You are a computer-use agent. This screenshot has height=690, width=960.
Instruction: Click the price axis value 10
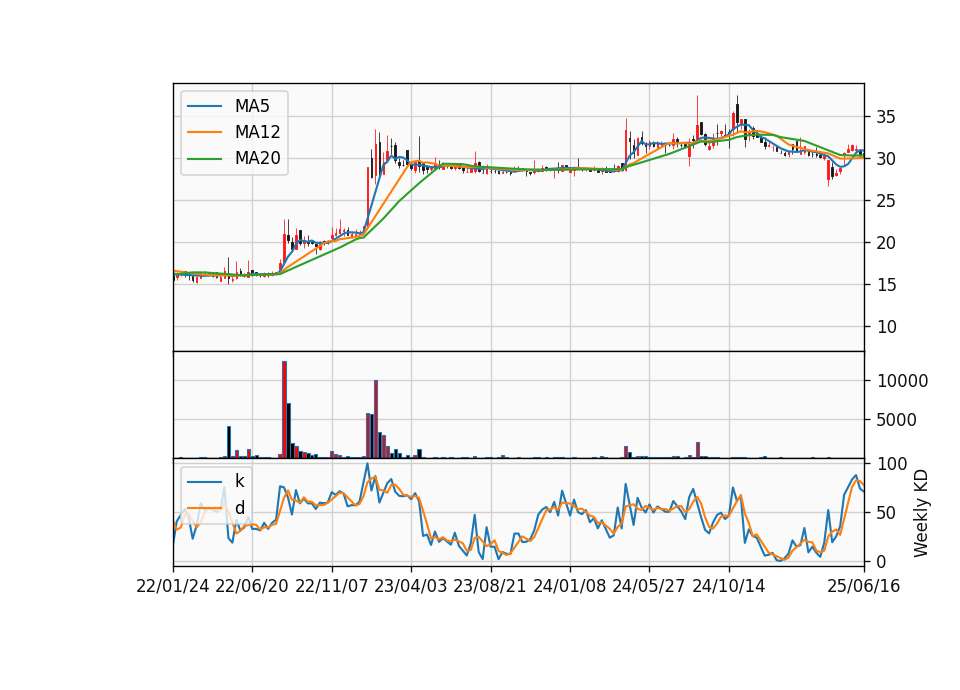pyautogui.click(x=886, y=327)
